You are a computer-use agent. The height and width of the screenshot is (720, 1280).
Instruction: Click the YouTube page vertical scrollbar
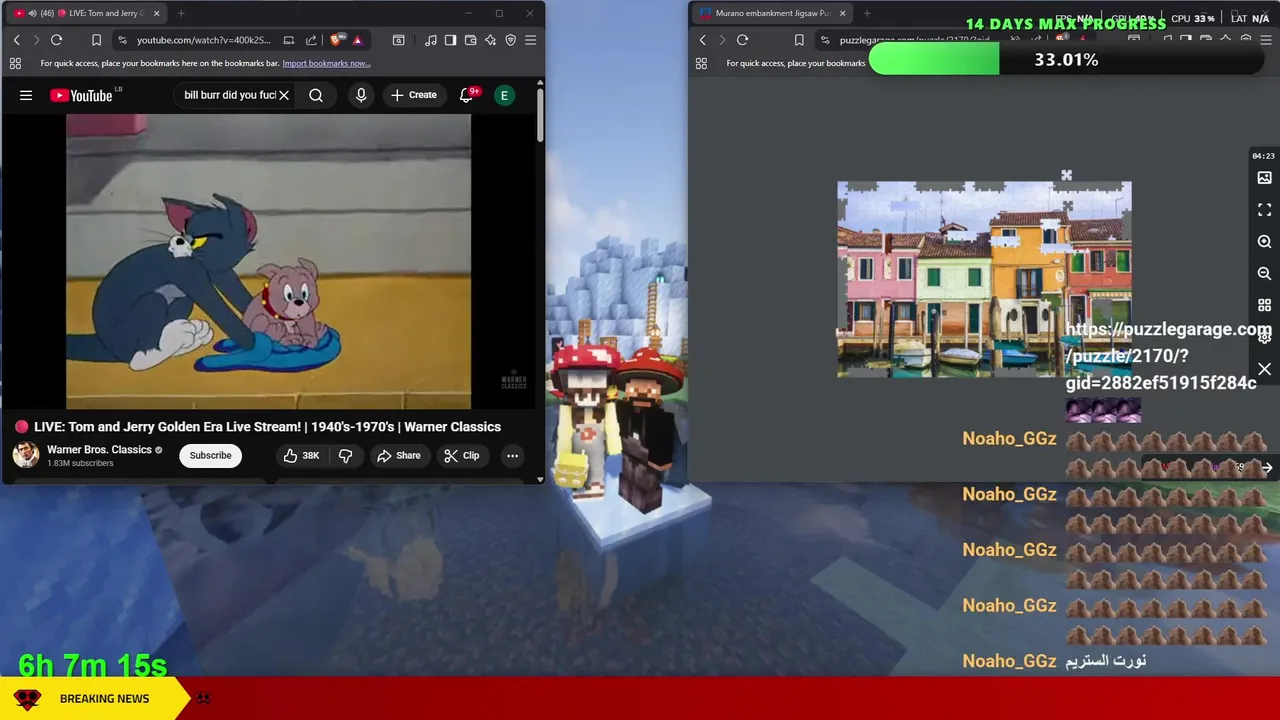[540, 115]
